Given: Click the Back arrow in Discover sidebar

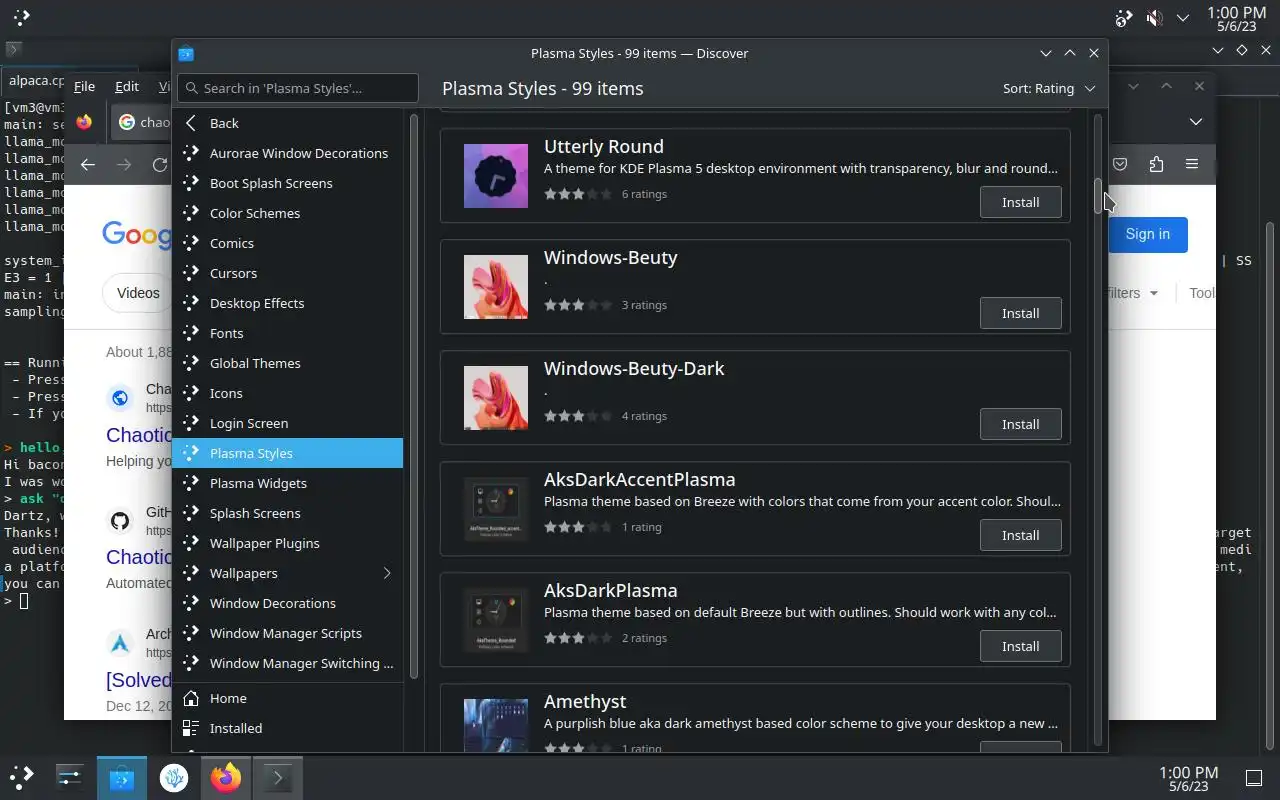Looking at the screenshot, I should [x=191, y=123].
